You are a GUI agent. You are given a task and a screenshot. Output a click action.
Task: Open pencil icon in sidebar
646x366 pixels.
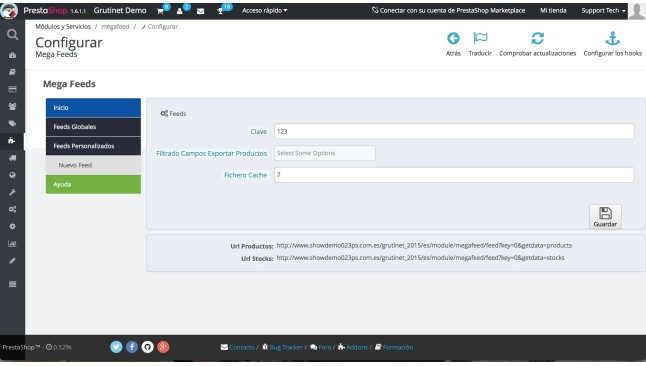12,260
